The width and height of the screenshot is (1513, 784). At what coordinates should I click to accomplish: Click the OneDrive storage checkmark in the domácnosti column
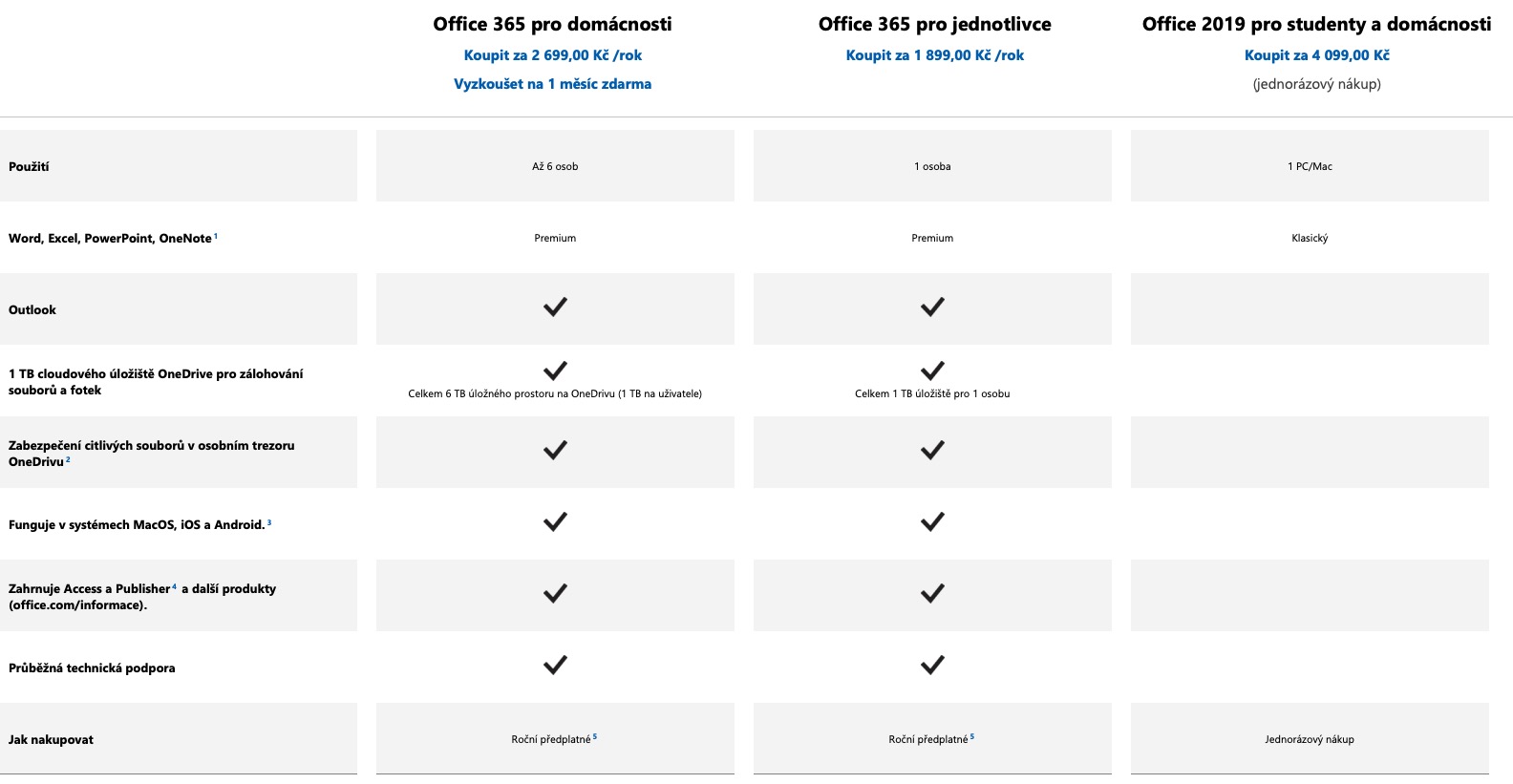[x=555, y=371]
